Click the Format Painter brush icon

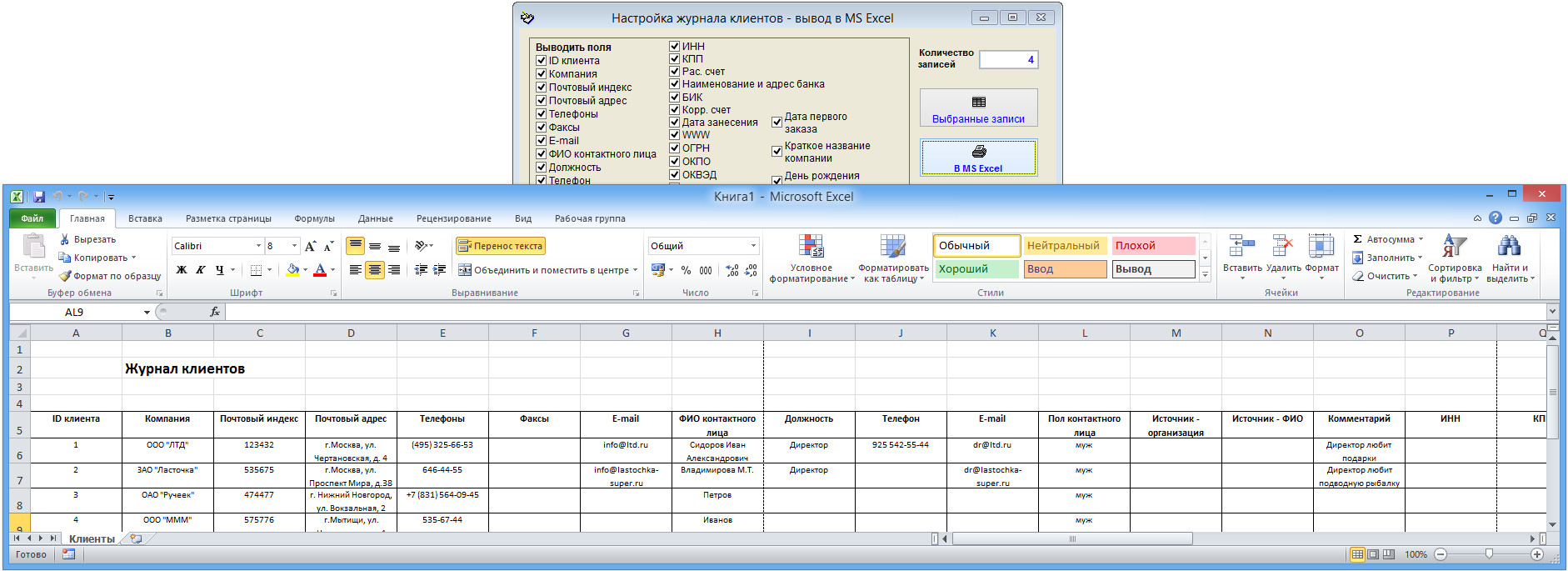click(x=65, y=276)
